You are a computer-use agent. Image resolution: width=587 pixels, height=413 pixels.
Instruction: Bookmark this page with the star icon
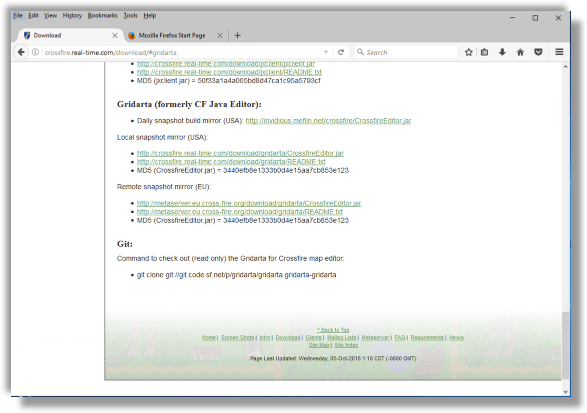pos(468,52)
